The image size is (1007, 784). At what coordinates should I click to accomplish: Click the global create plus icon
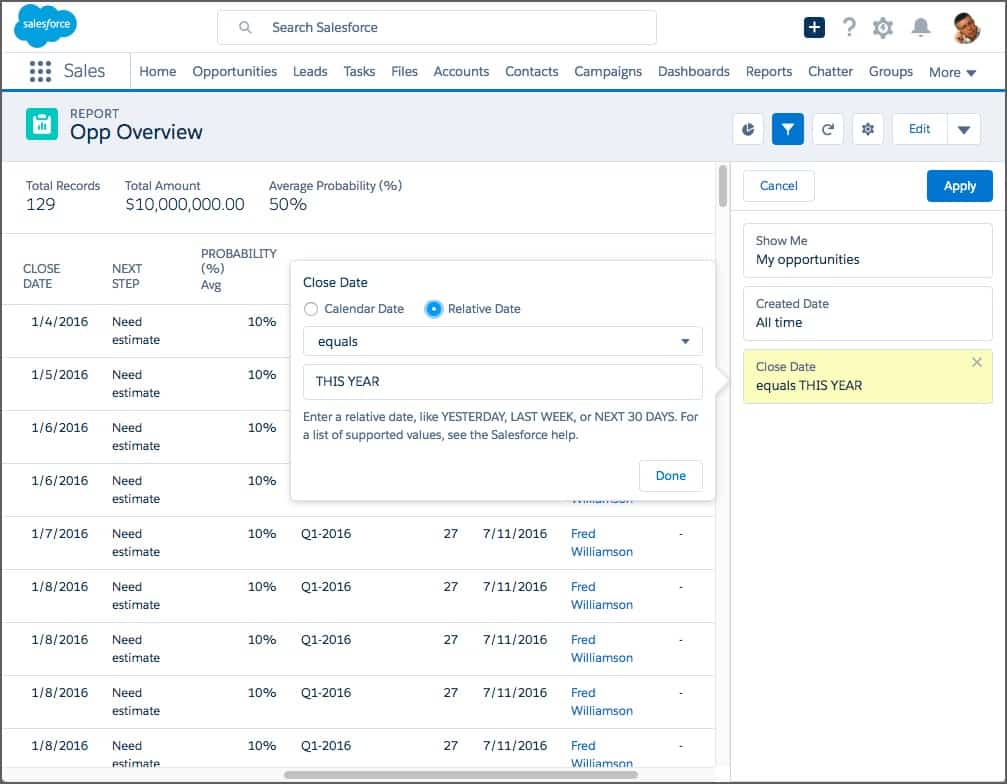[x=814, y=28]
